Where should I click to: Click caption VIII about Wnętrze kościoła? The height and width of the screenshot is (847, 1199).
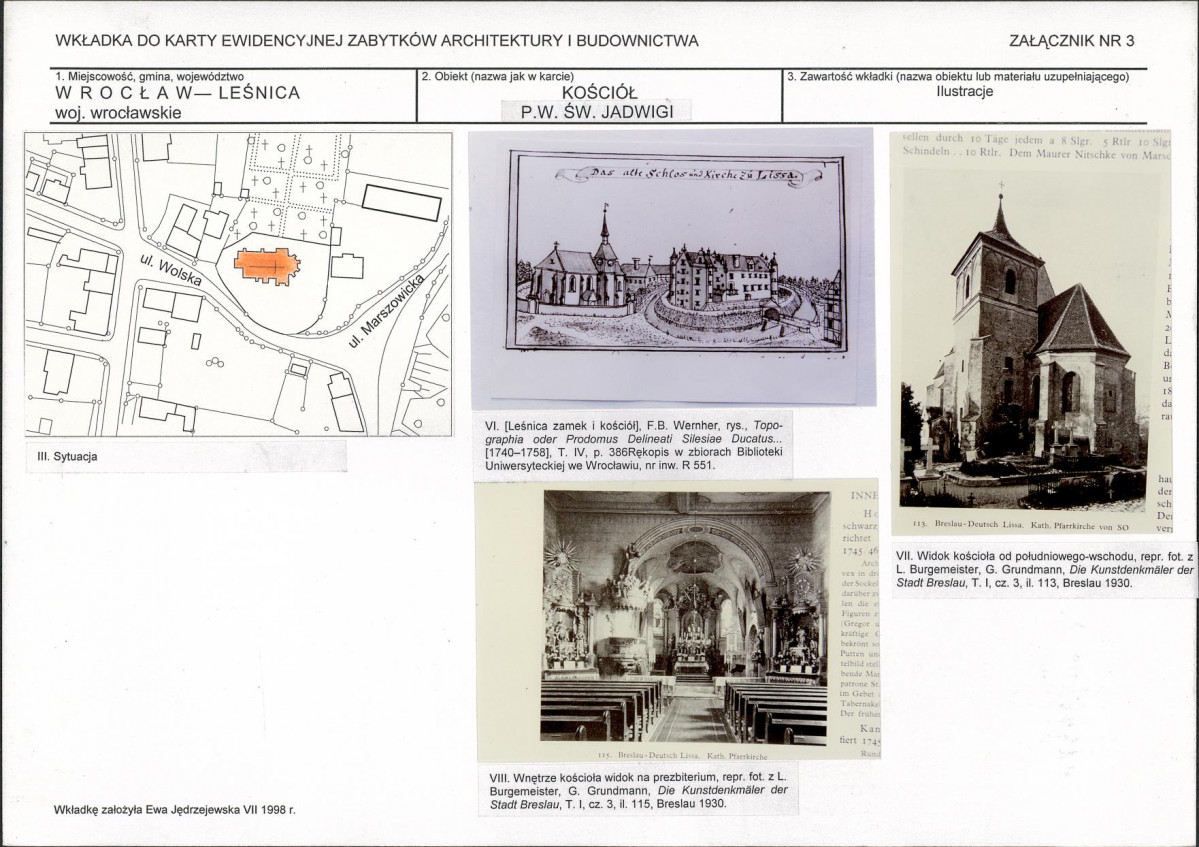click(638, 790)
